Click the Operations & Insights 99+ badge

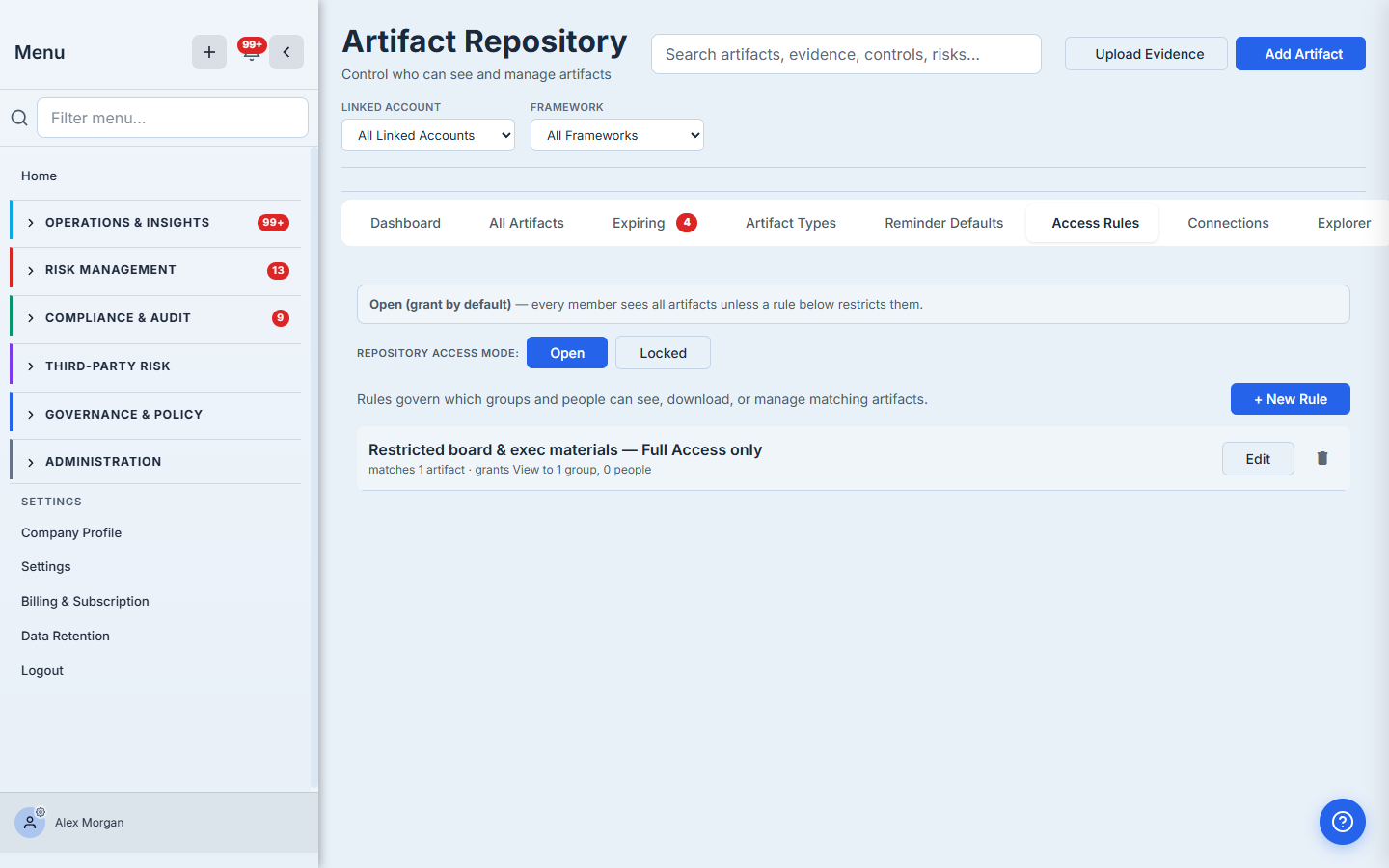coord(273,223)
